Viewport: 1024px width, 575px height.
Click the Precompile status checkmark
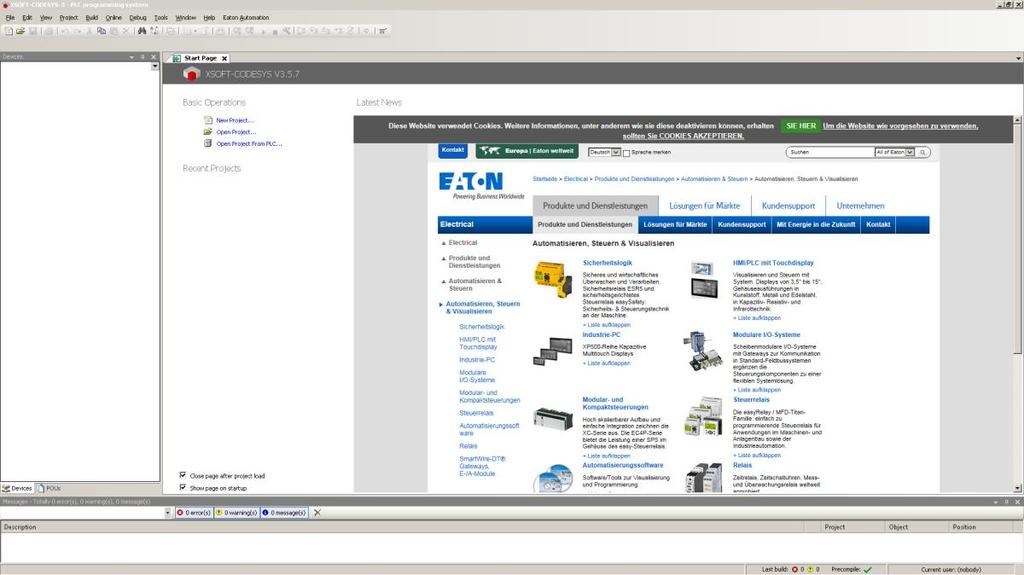click(867, 570)
